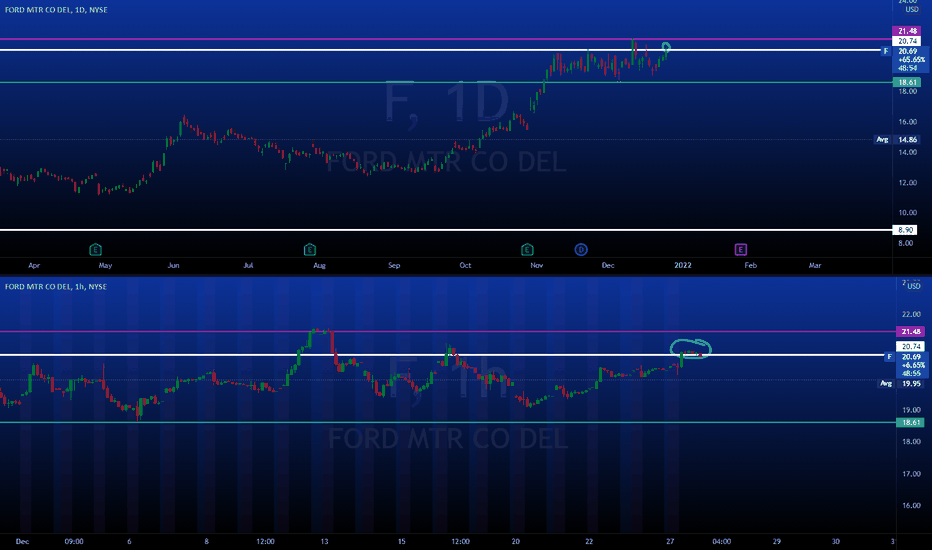Select the purple horizontal line on the daily chart
Screen dimensions: 932x550
[x=446, y=39]
